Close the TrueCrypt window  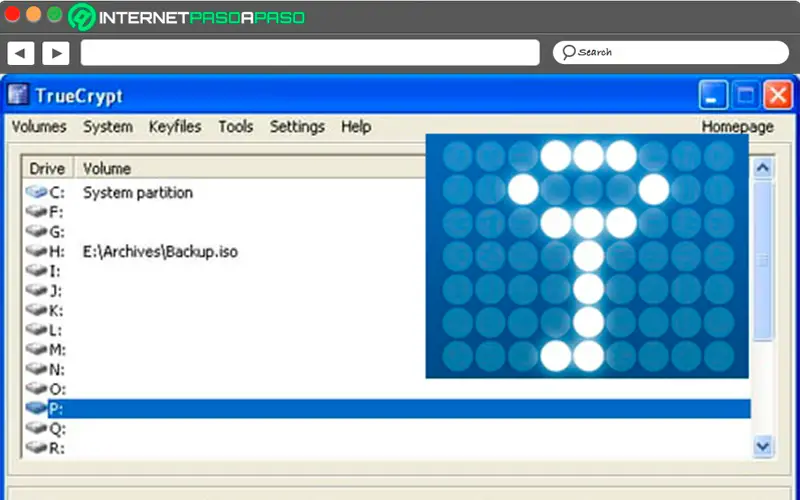tap(778, 95)
